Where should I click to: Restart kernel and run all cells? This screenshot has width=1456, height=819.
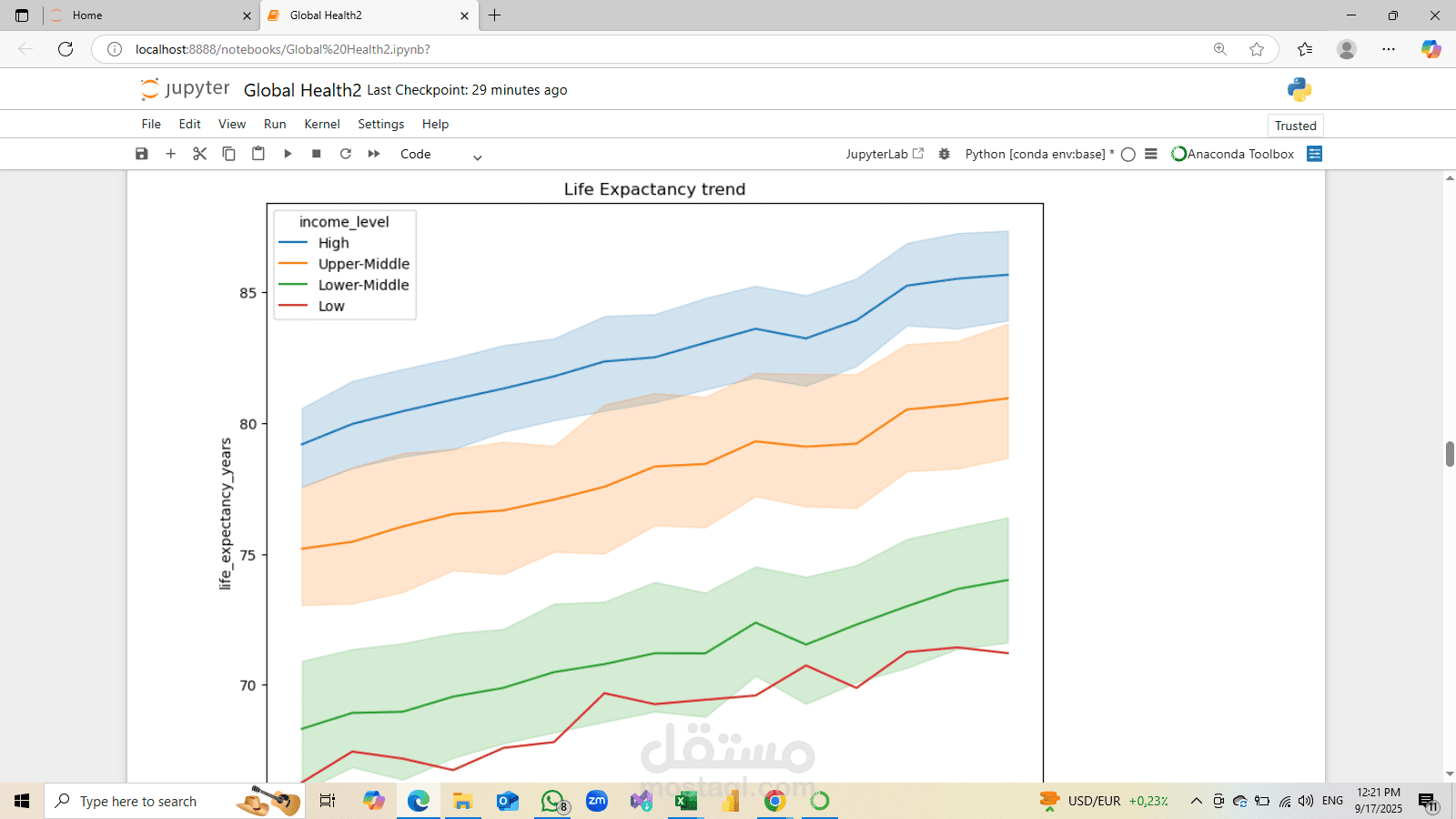374,154
